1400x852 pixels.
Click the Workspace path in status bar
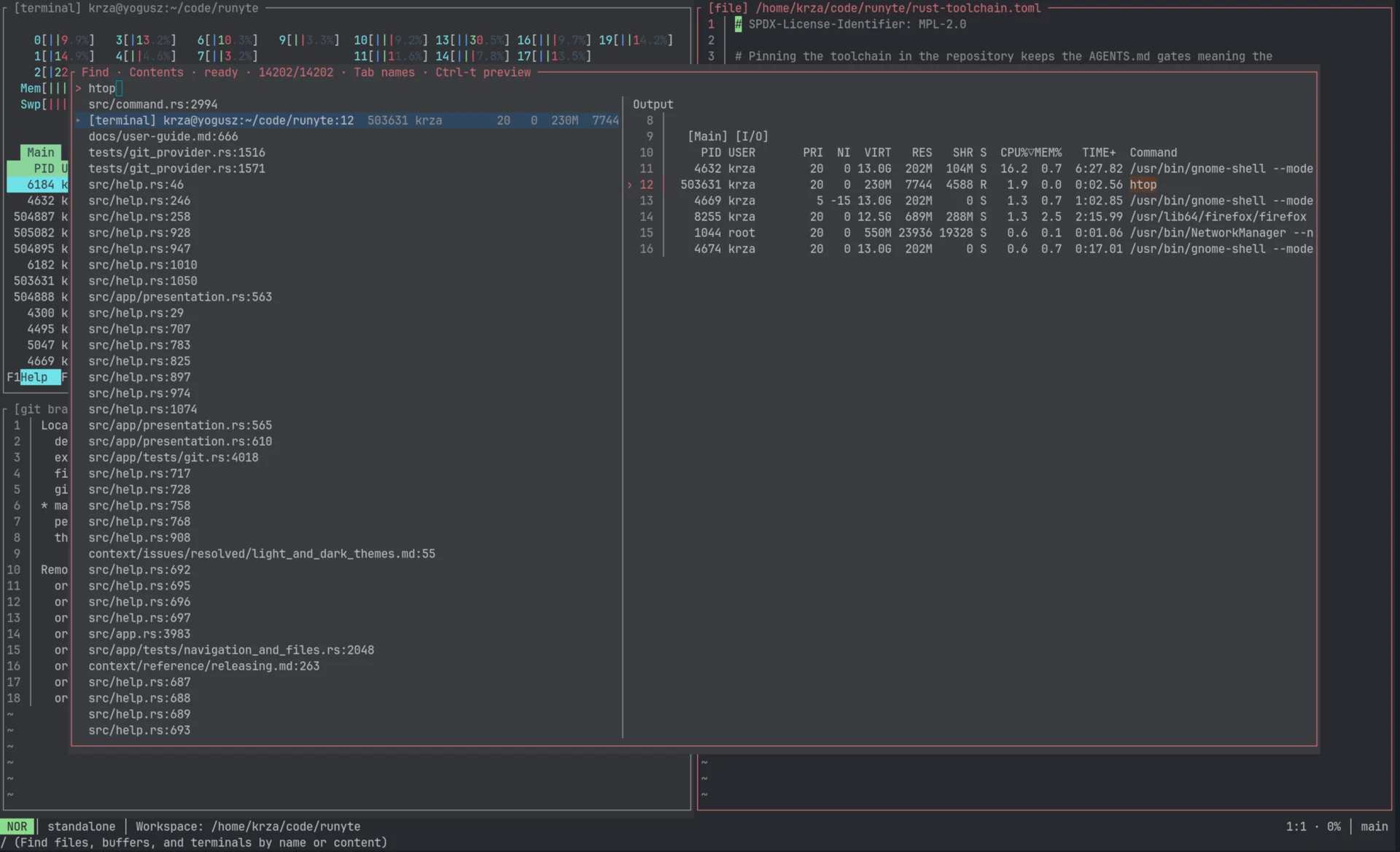(248, 826)
